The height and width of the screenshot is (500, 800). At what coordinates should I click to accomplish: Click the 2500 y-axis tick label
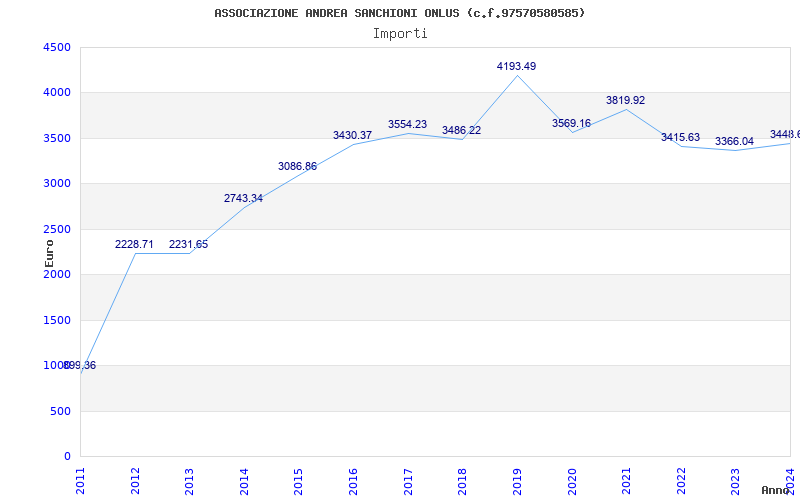(x=57, y=230)
